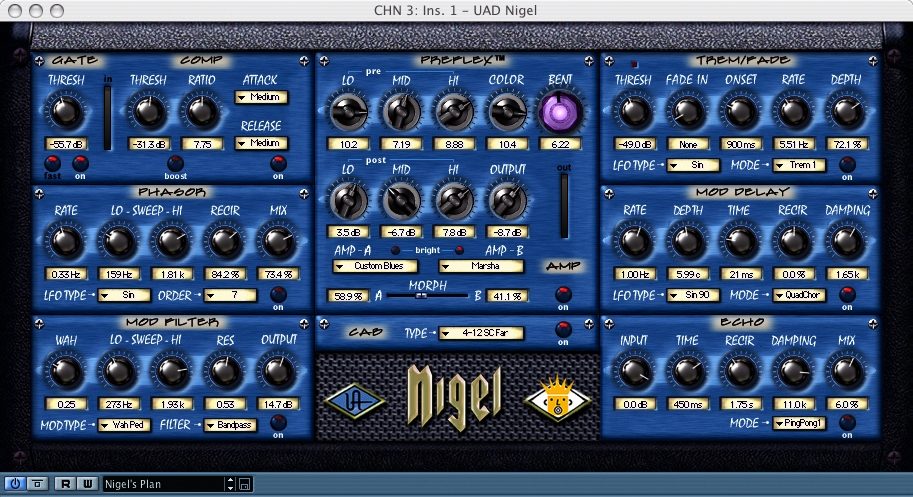913x497 pixels.
Task: Click the crowned Nigel mascot logo
Action: point(557,399)
